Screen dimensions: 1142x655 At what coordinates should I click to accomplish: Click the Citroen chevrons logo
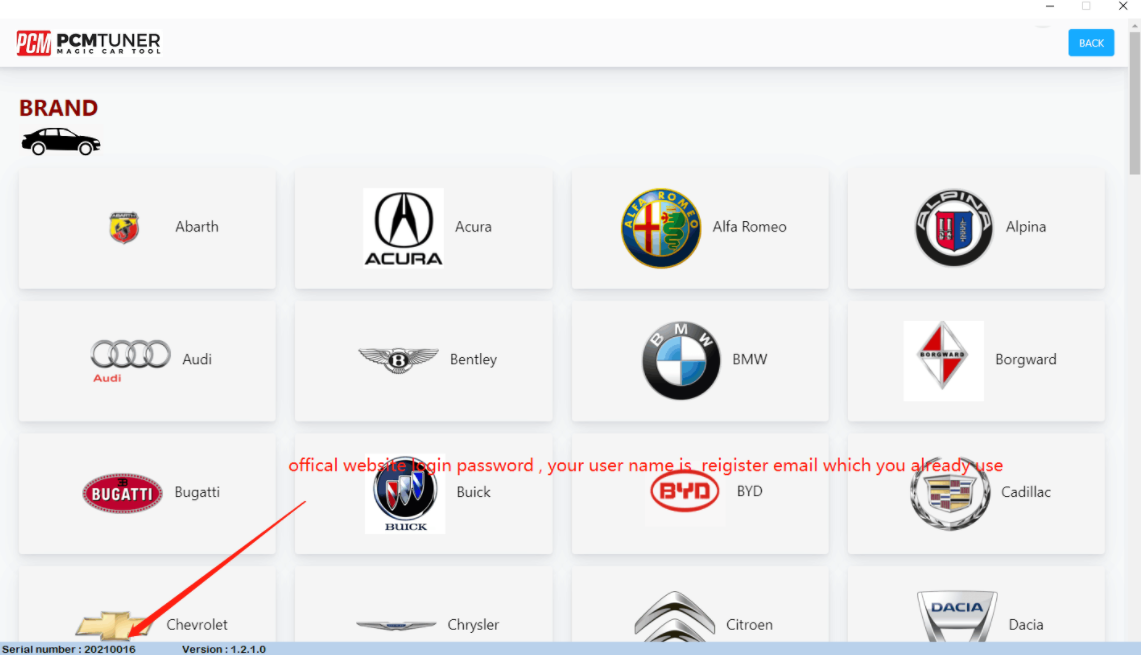click(674, 616)
